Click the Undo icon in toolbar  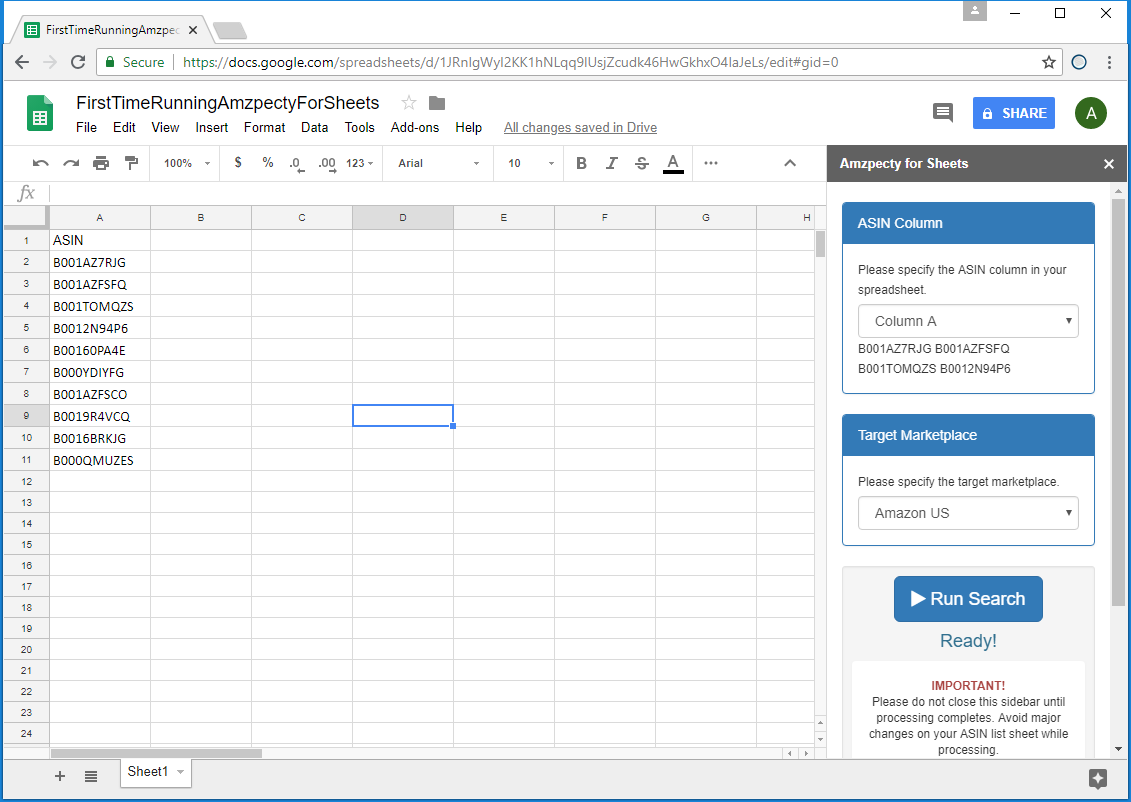(x=40, y=163)
